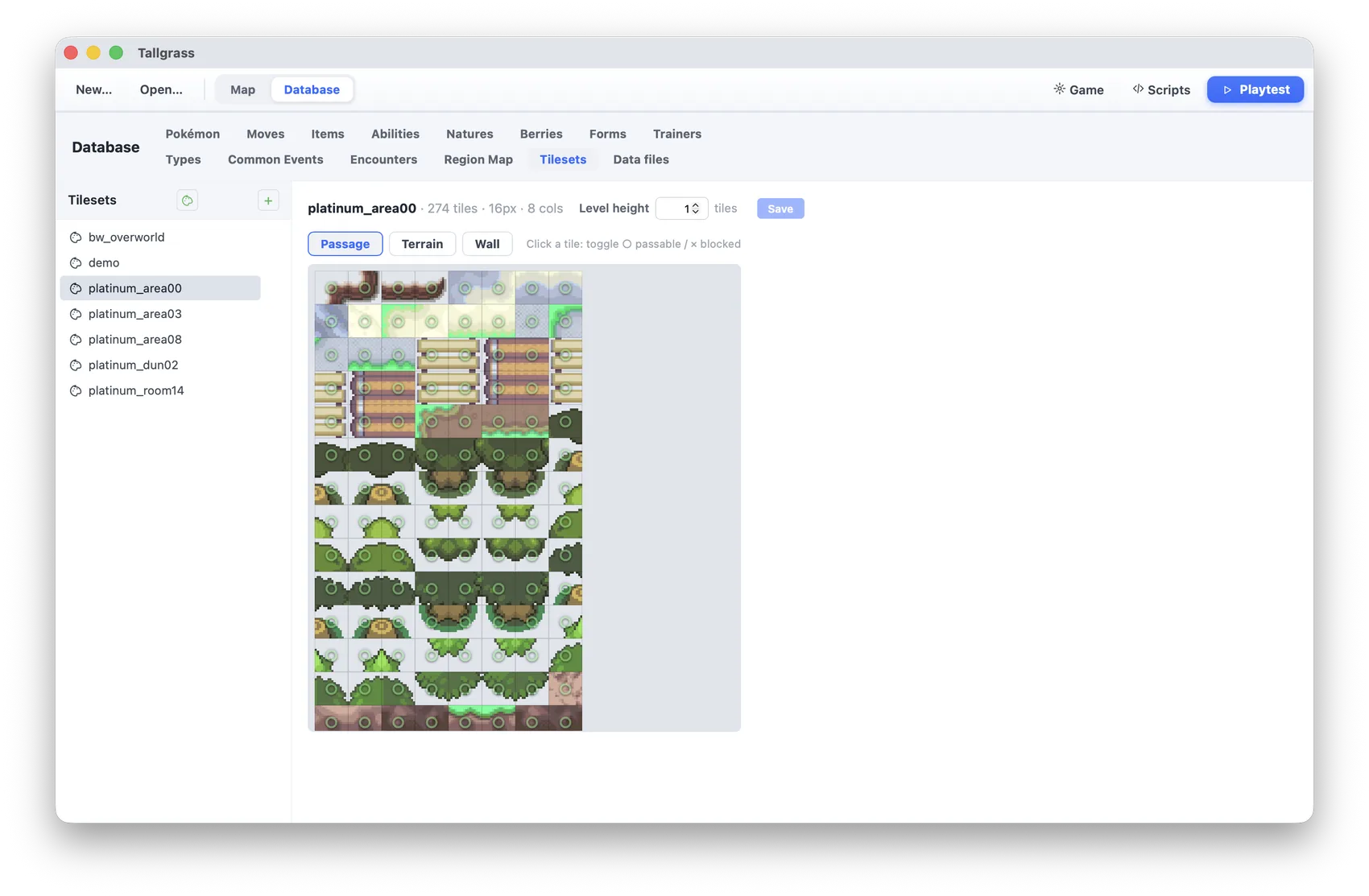
Task: Toggle passage on the top-right tileset tile
Action: (x=565, y=288)
